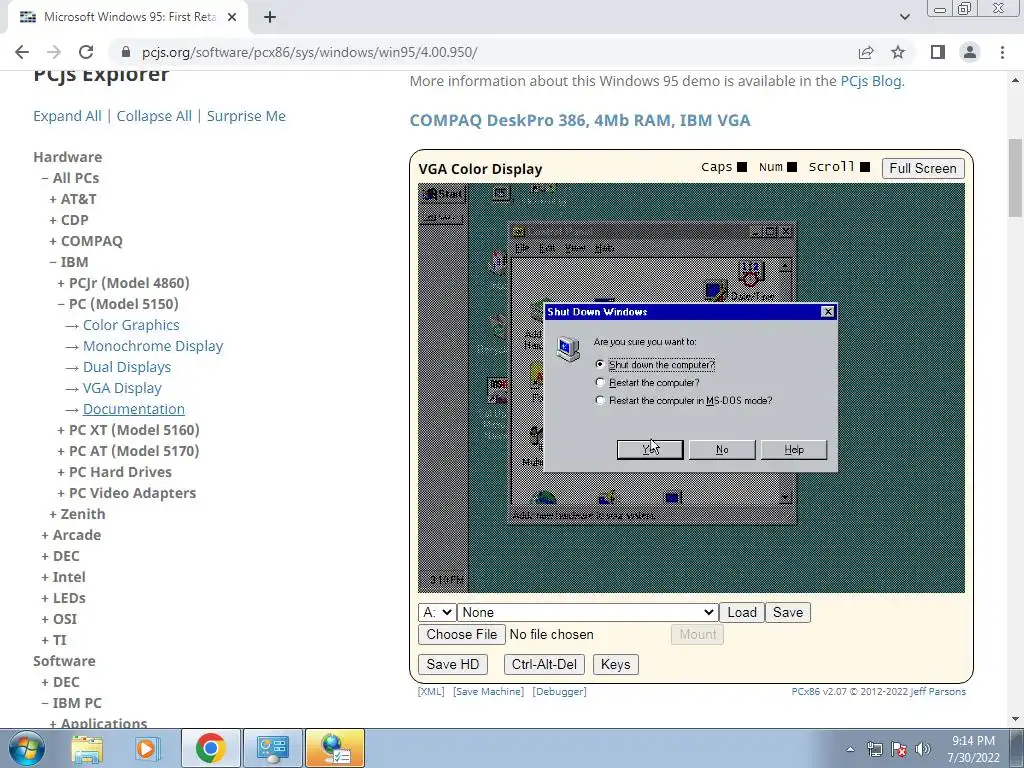Image resolution: width=1024 pixels, height=768 pixels.
Task: Confirm shutdown with the Yes button
Action: (x=650, y=449)
